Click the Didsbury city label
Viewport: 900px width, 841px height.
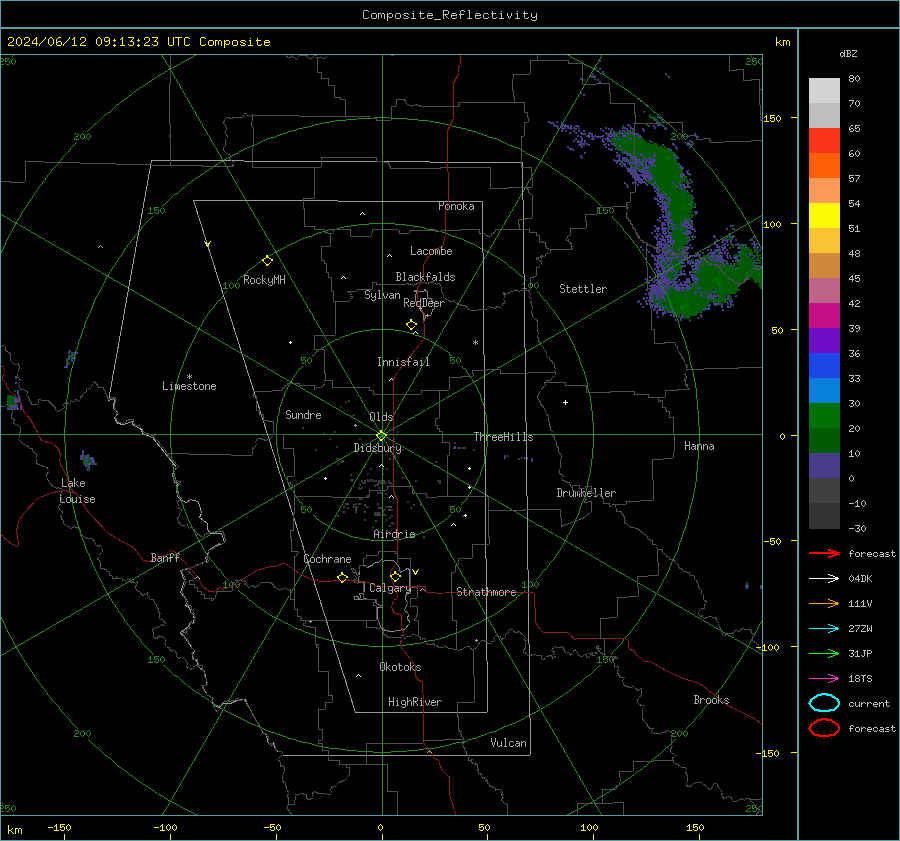pos(378,448)
